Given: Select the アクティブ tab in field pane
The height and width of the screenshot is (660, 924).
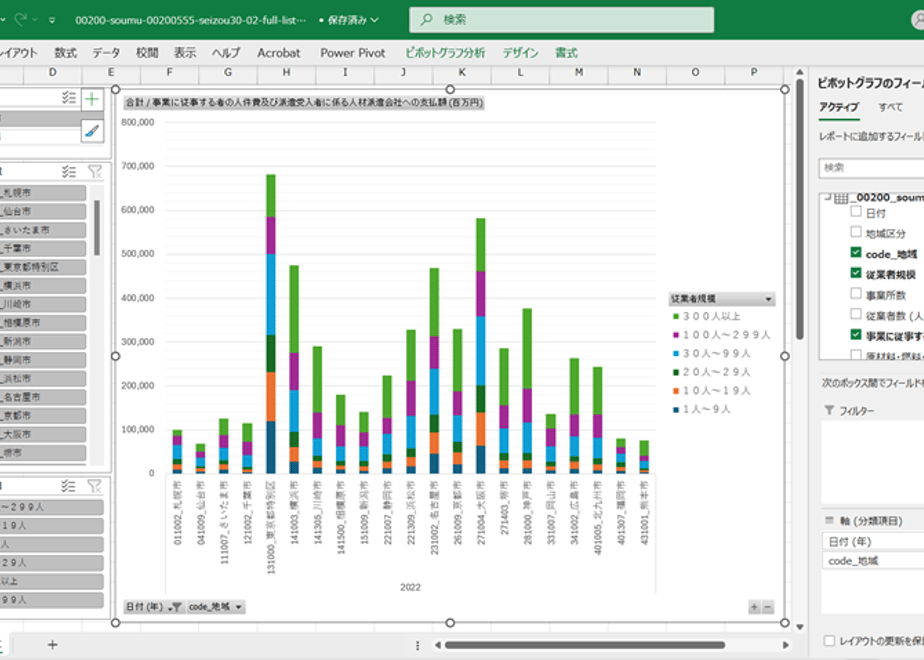Looking at the screenshot, I should tap(839, 107).
